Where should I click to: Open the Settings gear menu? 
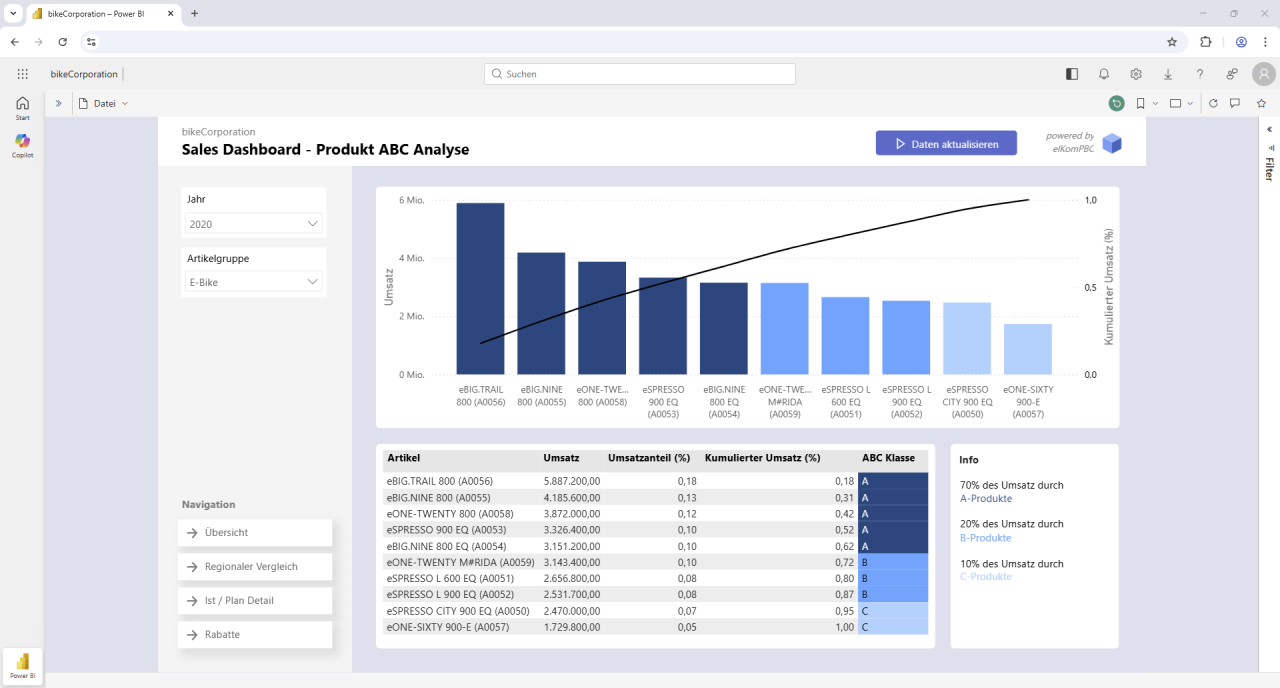point(1136,73)
